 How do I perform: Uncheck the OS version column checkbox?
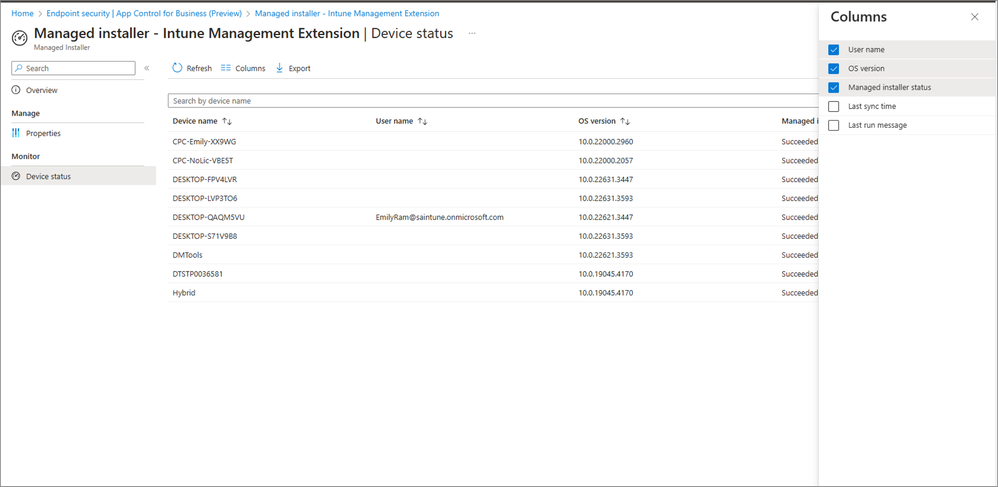point(834,68)
